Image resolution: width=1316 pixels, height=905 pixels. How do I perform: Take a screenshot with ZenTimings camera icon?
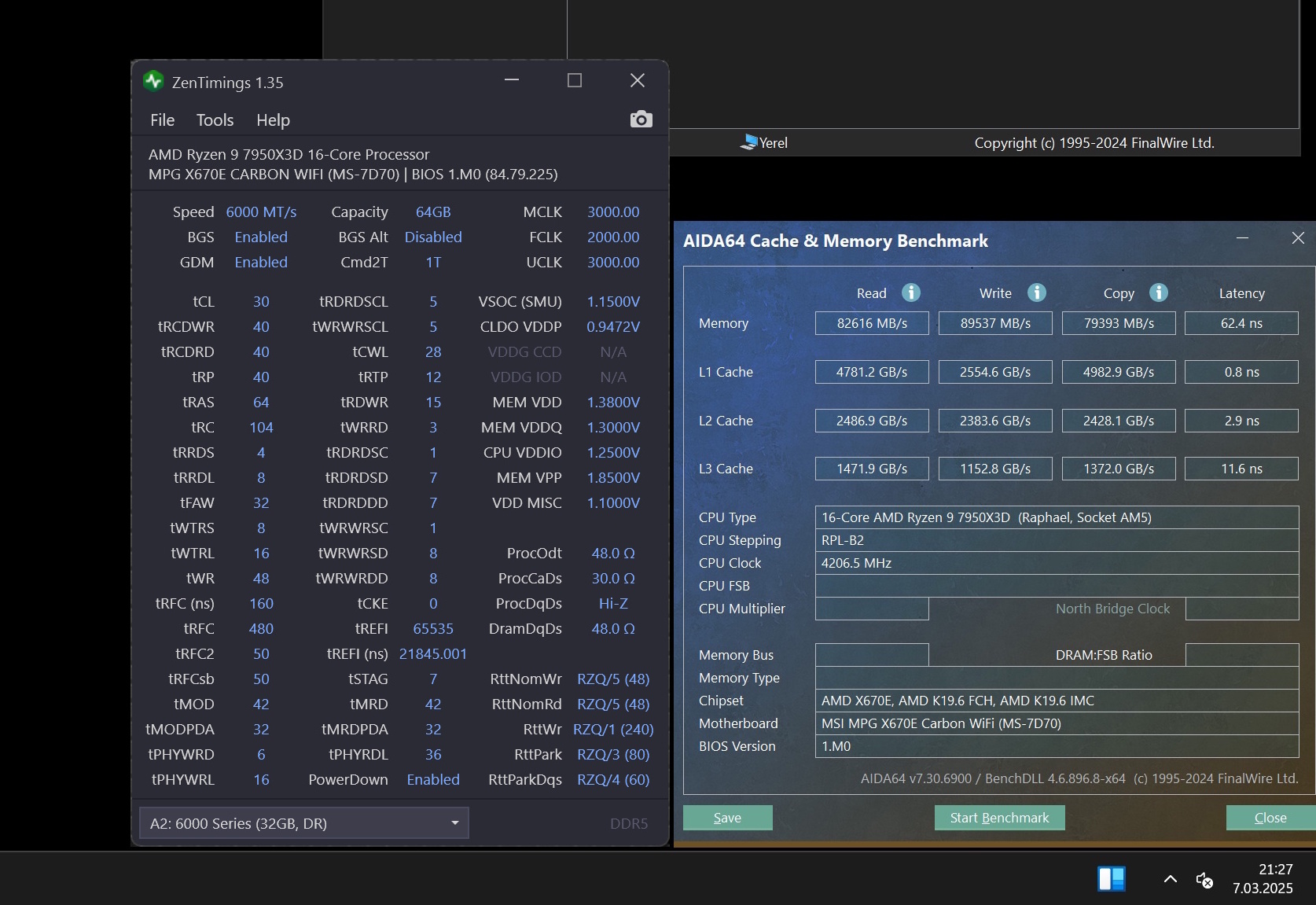click(x=641, y=120)
